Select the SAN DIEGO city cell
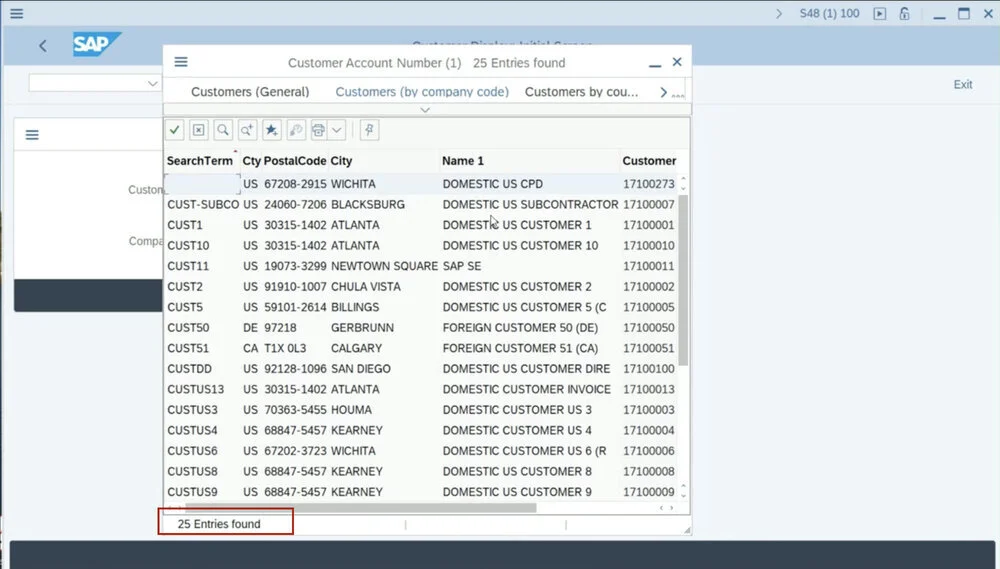This screenshot has height=569, width=1000. [x=360, y=369]
